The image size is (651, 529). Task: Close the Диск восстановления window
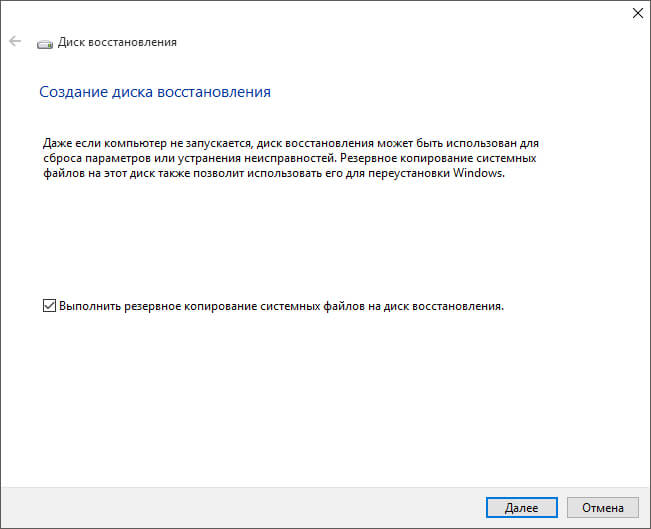(x=636, y=14)
